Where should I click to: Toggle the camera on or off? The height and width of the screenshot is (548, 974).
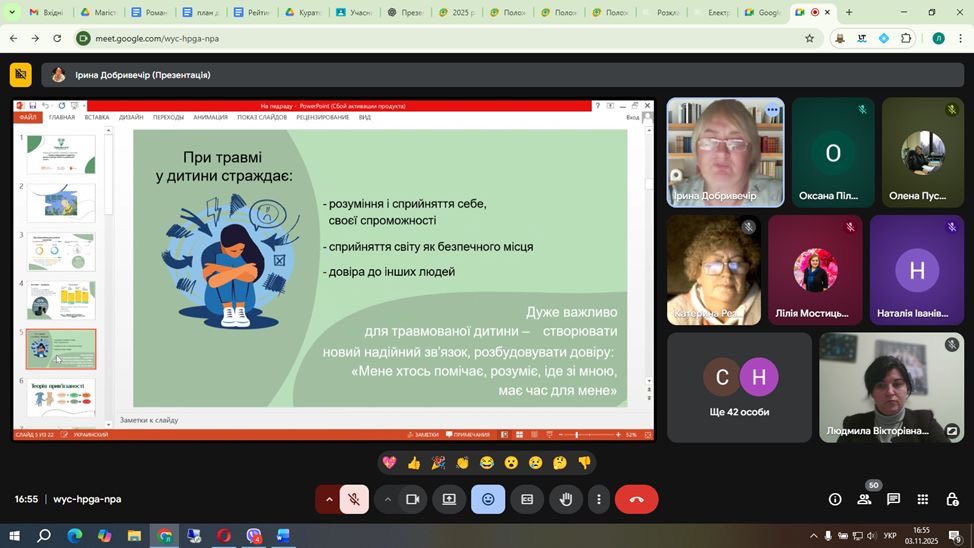tap(412, 500)
